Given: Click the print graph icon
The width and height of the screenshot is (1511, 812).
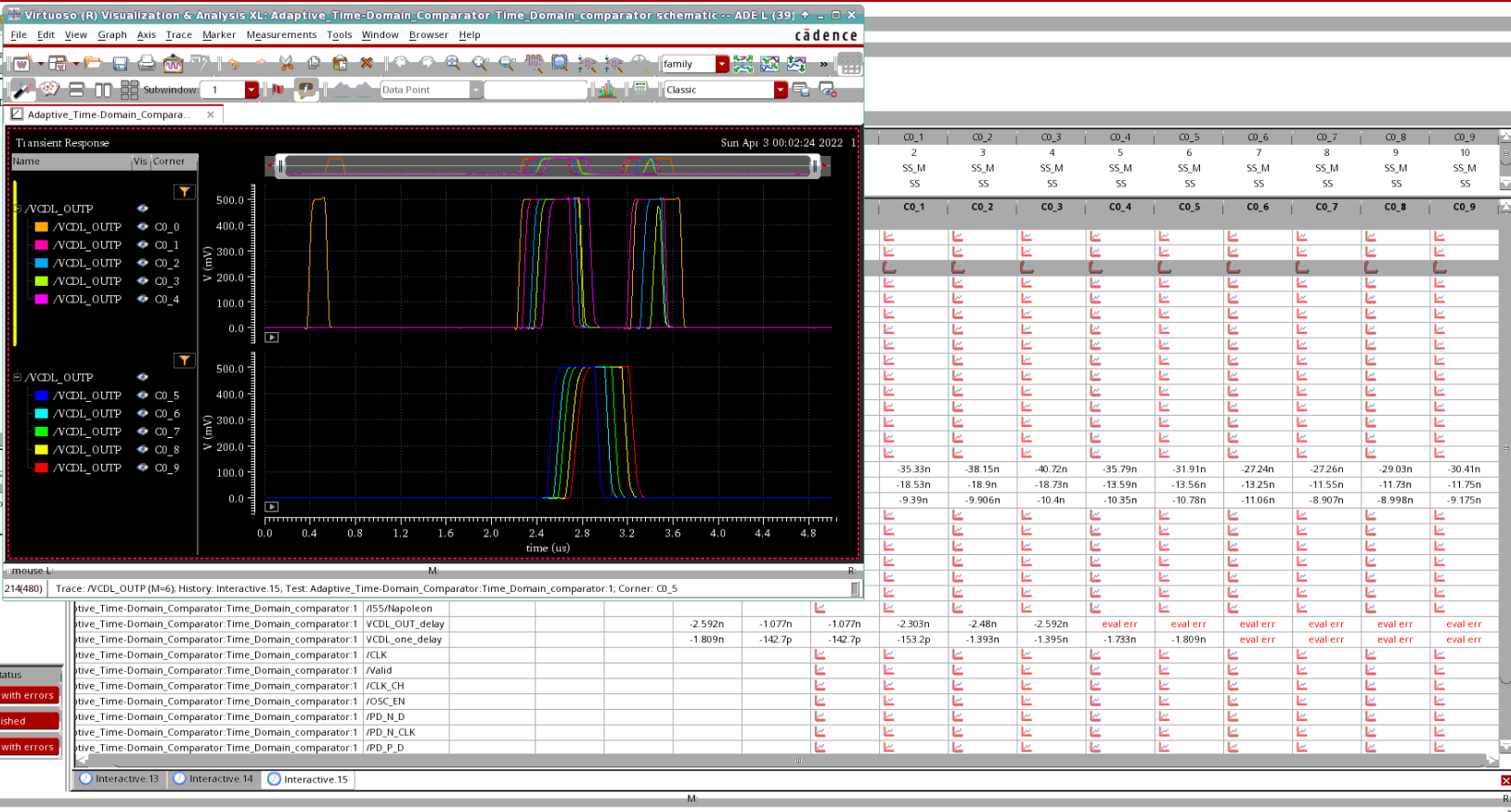Looking at the screenshot, I should (147, 63).
